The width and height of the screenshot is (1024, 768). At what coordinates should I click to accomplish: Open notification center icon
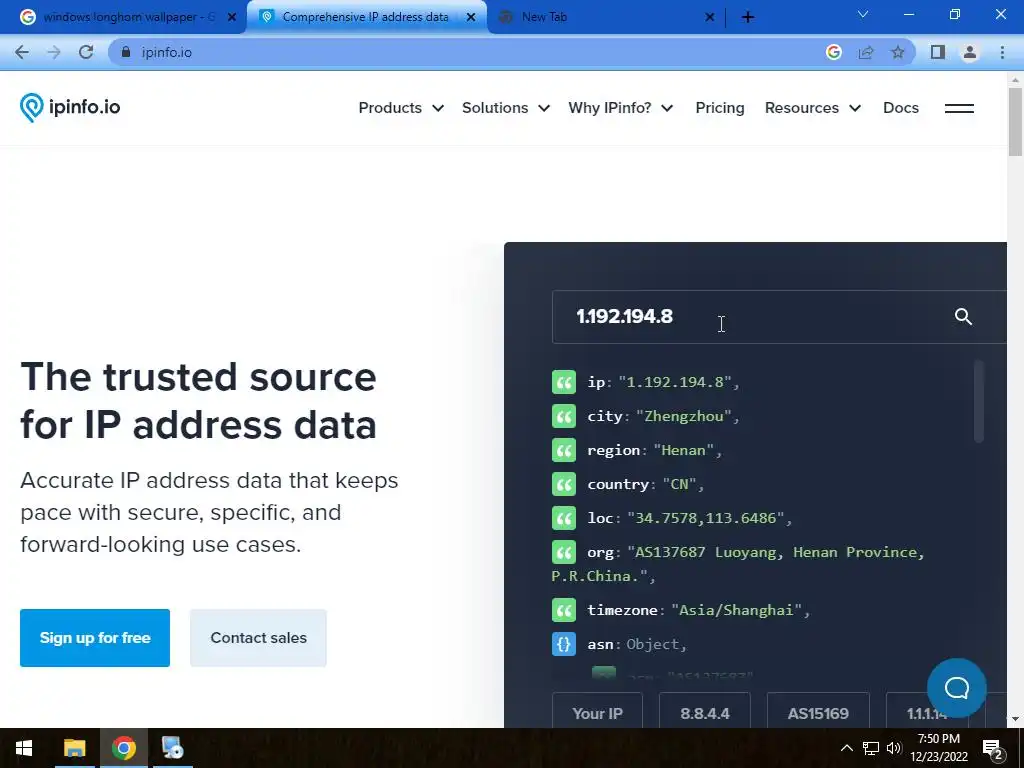[993, 748]
